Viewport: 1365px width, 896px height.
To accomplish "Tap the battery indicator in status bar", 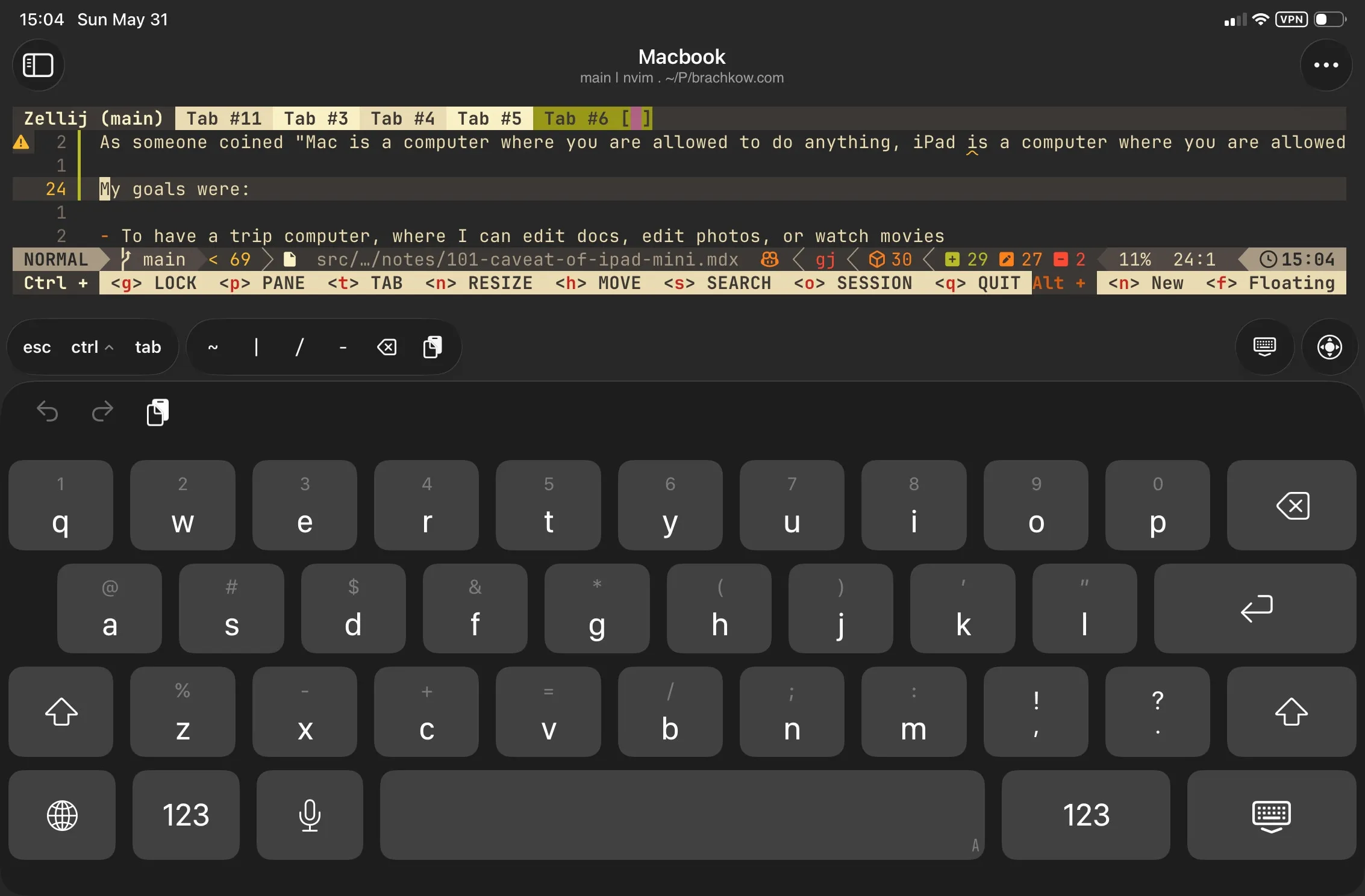I will coord(1329,19).
